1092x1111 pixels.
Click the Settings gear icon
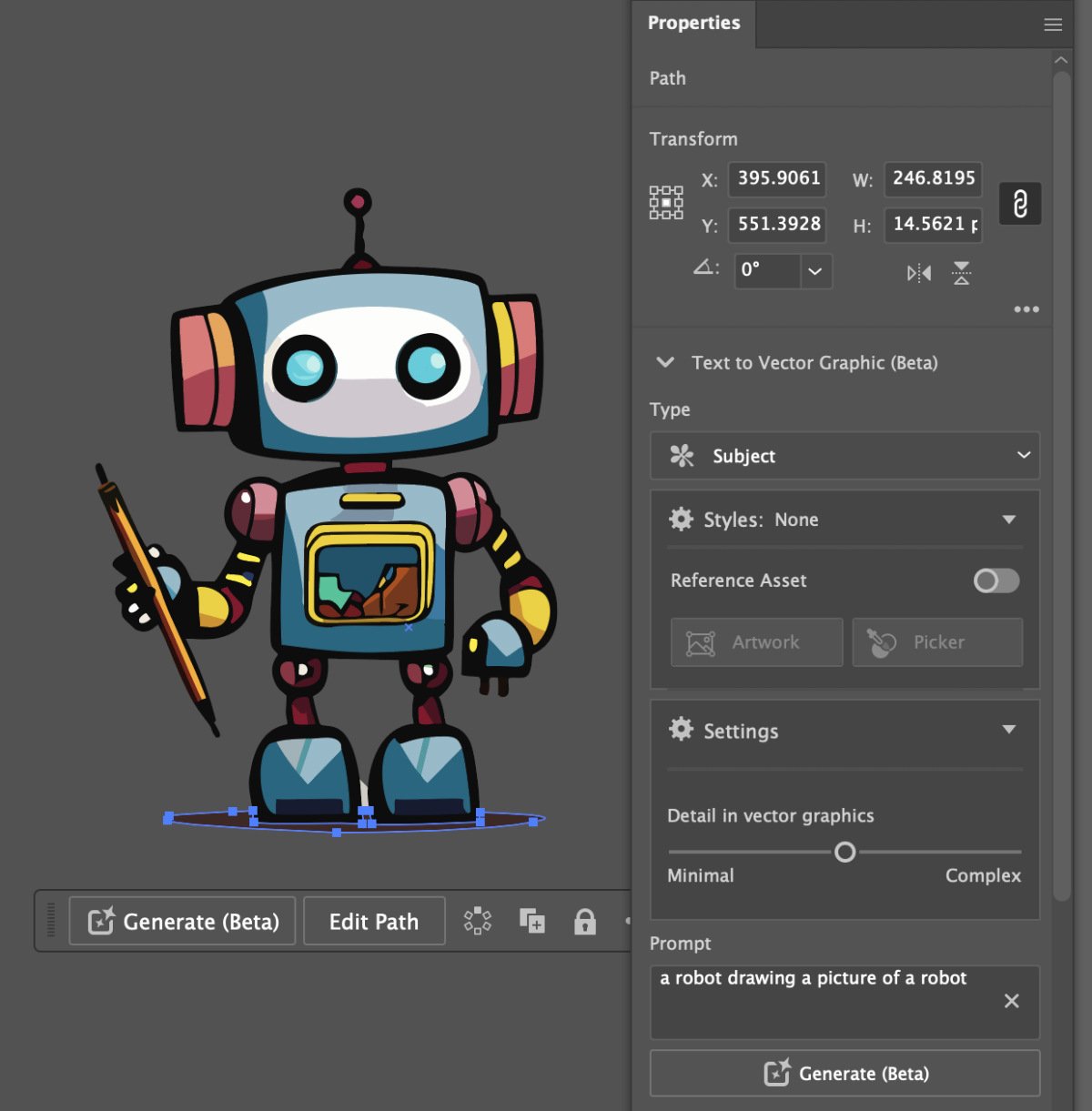pyautogui.click(x=680, y=730)
